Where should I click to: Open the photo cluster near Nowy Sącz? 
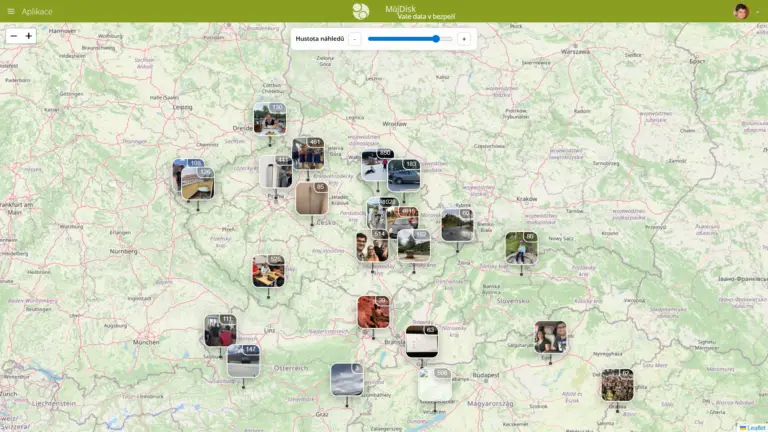pos(521,248)
